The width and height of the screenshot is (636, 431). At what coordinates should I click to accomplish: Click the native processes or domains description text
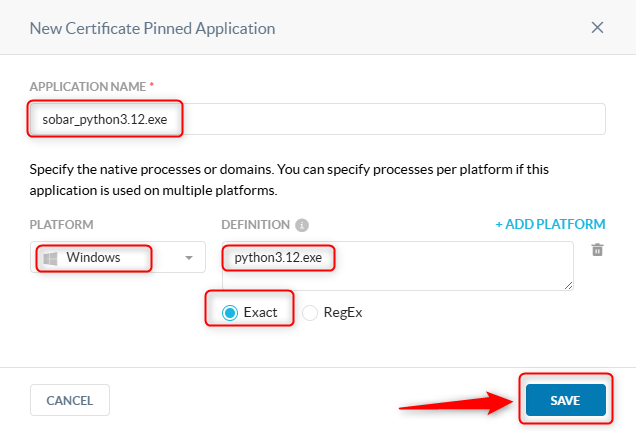(289, 180)
